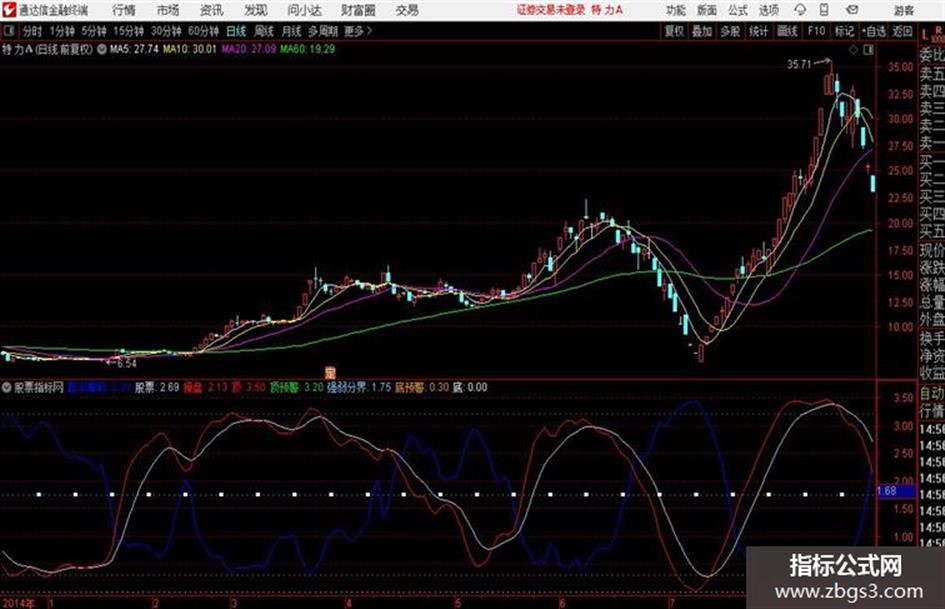Screen dimensions: 945x609
Task: Click the MA60: 19.29 indicator label
Action: pyautogui.click(x=307, y=49)
